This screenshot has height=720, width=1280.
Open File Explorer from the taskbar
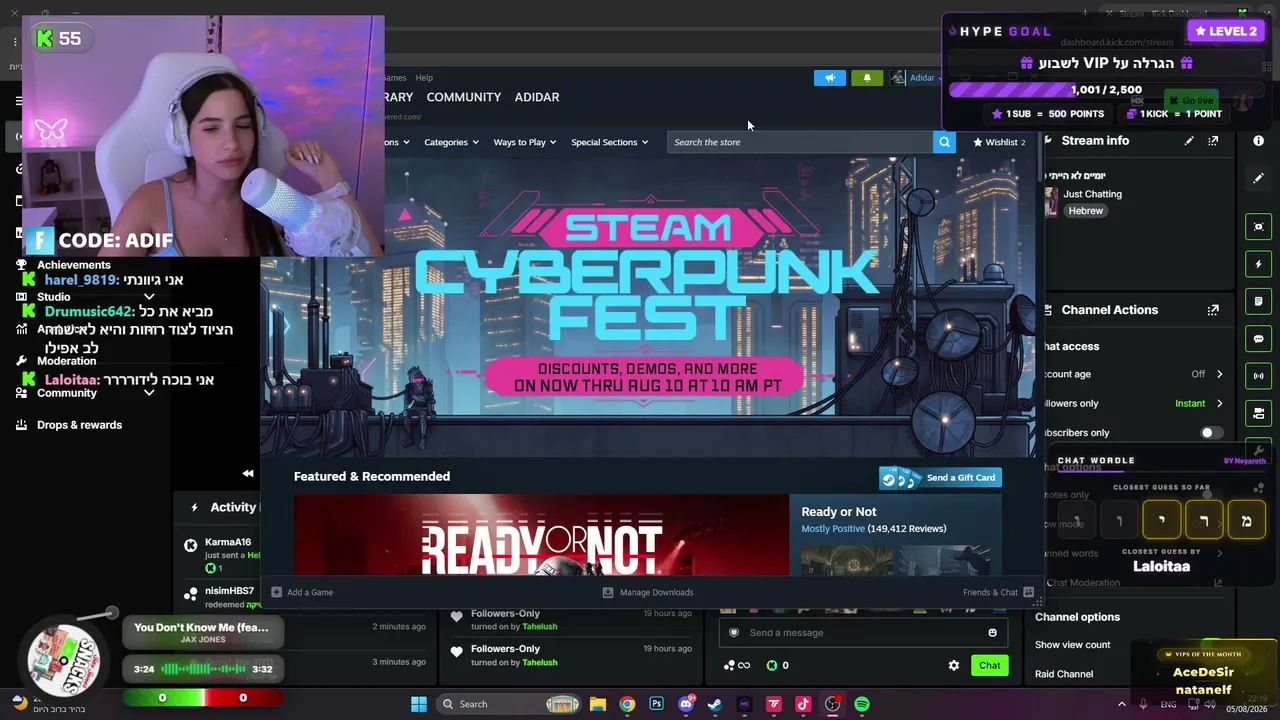(597, 704)
